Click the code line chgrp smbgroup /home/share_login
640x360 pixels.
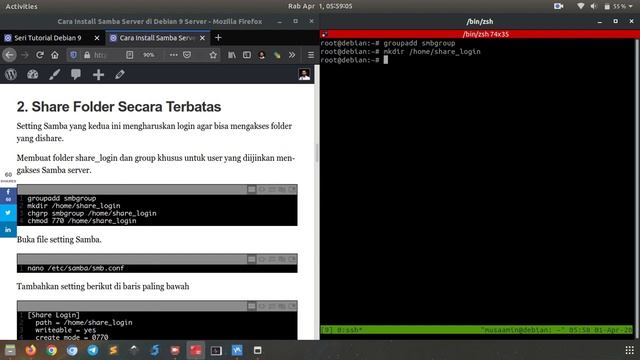coord(92,213)
